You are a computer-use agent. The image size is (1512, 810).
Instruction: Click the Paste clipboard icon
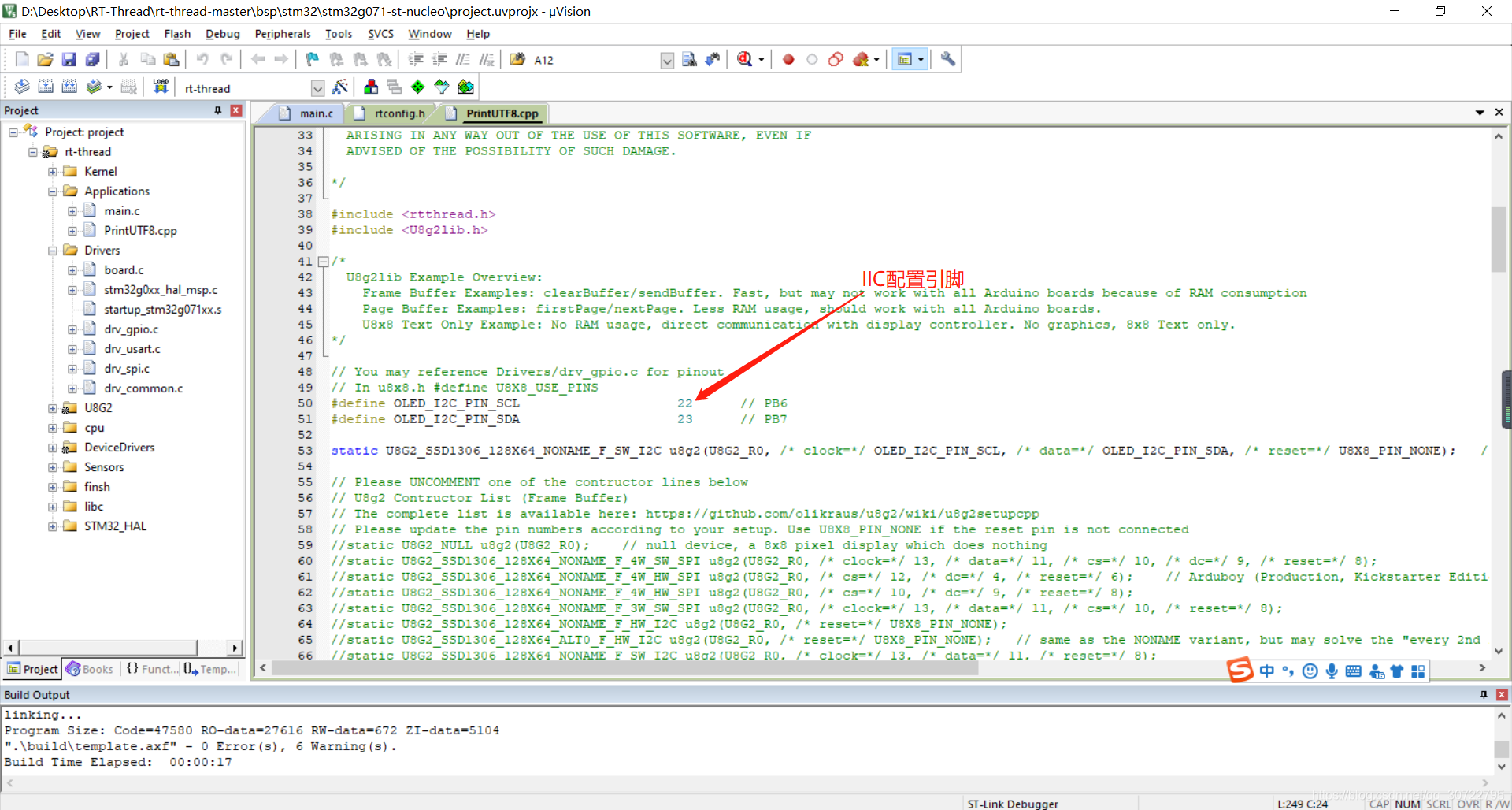pyautogui.click(x=171, y=59)
